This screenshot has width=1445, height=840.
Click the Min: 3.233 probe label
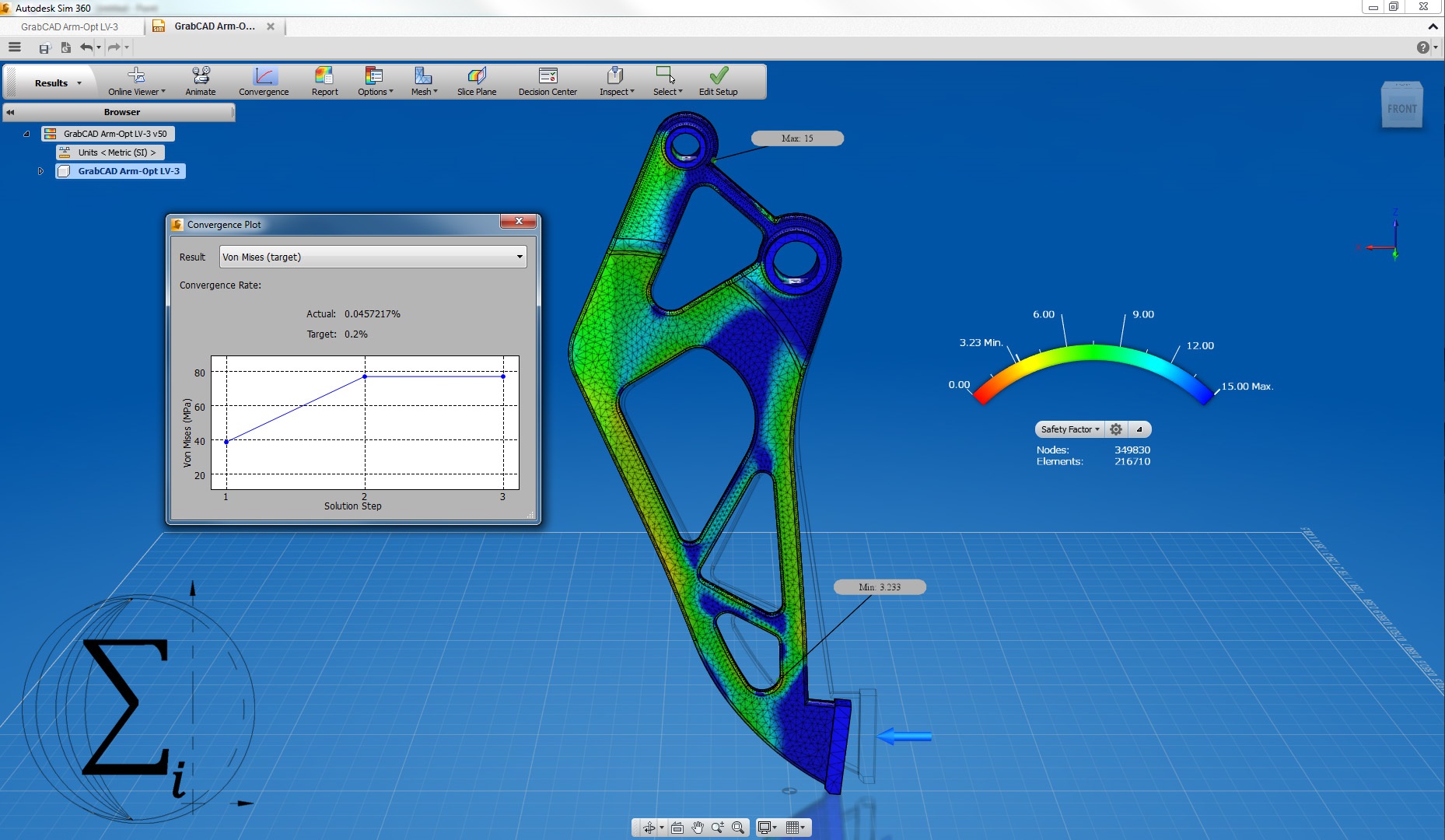coord(880,587)
